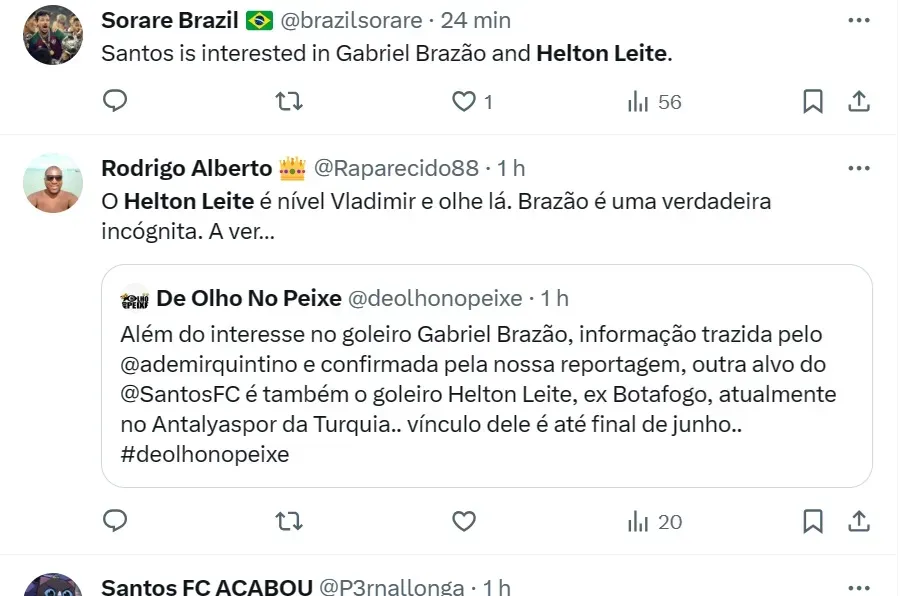The height and width of the screenshot is (596, 923).
Task: View analytics showing 20 views
Action: [x=654, y=521]
